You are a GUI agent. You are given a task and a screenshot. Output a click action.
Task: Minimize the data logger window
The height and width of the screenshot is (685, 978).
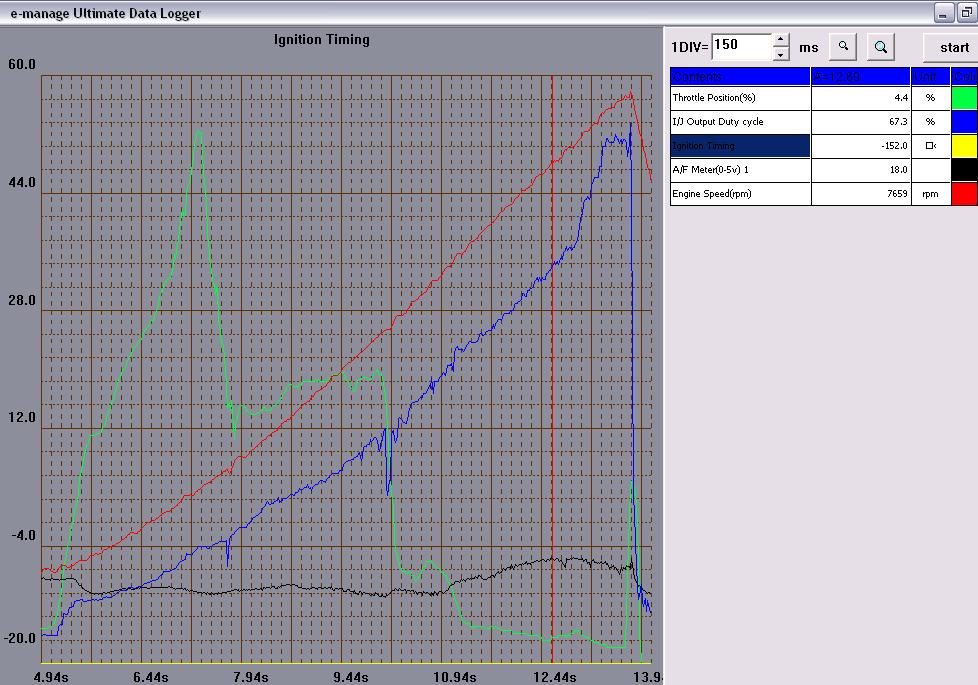[x=945, y=13]
